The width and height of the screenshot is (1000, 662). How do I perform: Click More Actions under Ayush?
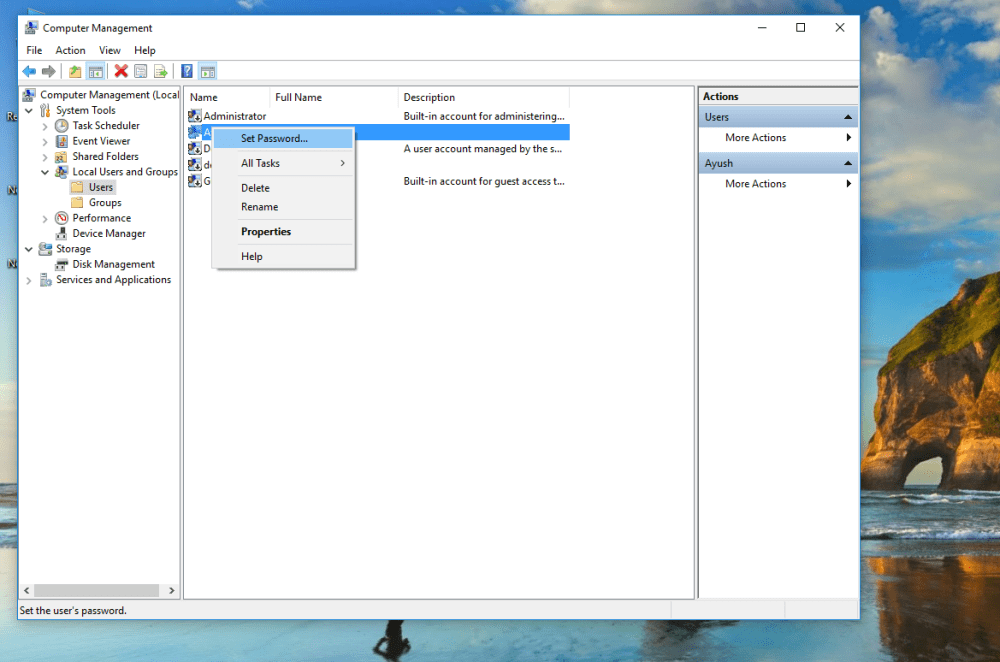coord(755,184)
